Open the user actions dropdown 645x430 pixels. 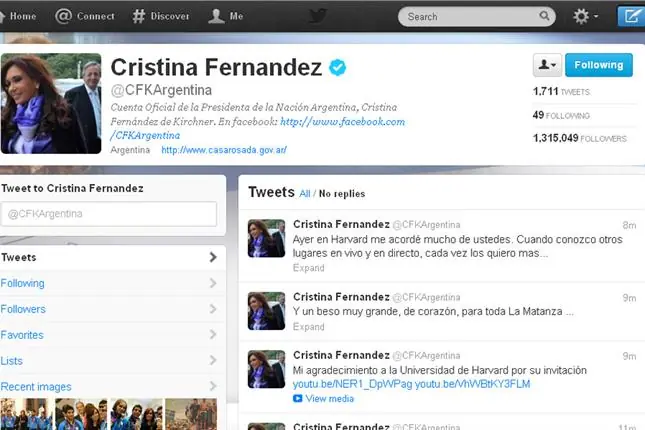(x=547, y=65)
